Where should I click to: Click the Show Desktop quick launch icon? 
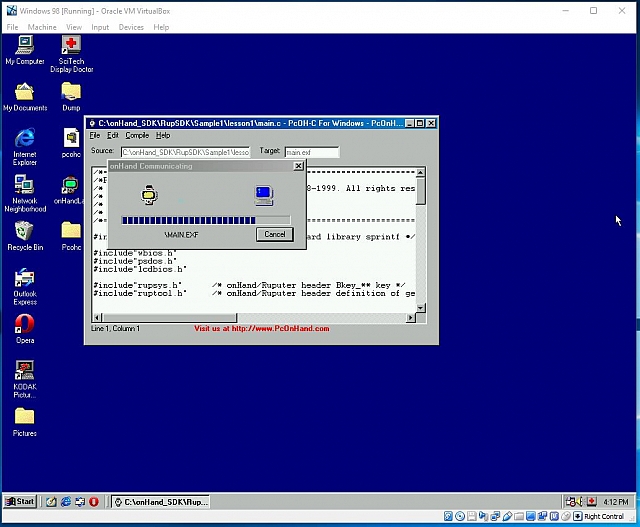click(x=51, y=502)
